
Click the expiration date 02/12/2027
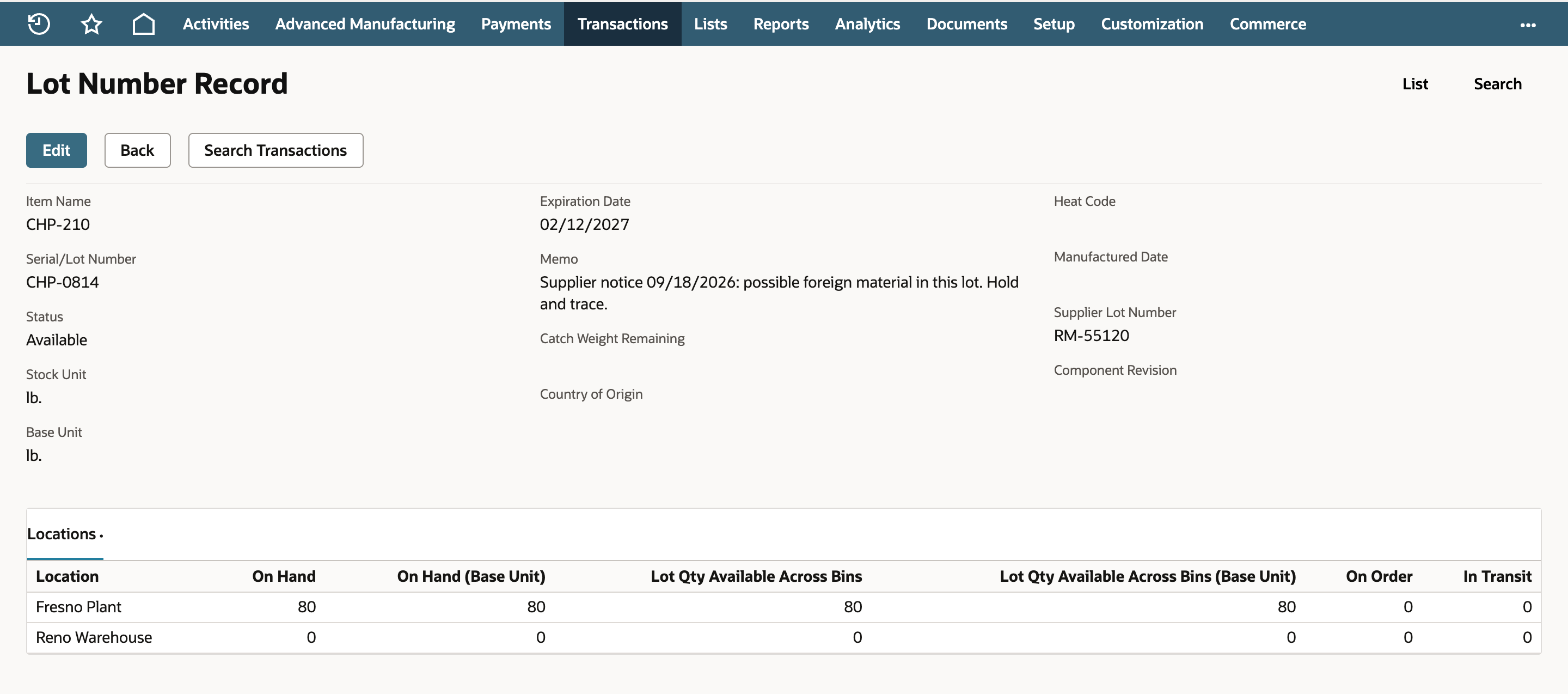click(584, 224)
